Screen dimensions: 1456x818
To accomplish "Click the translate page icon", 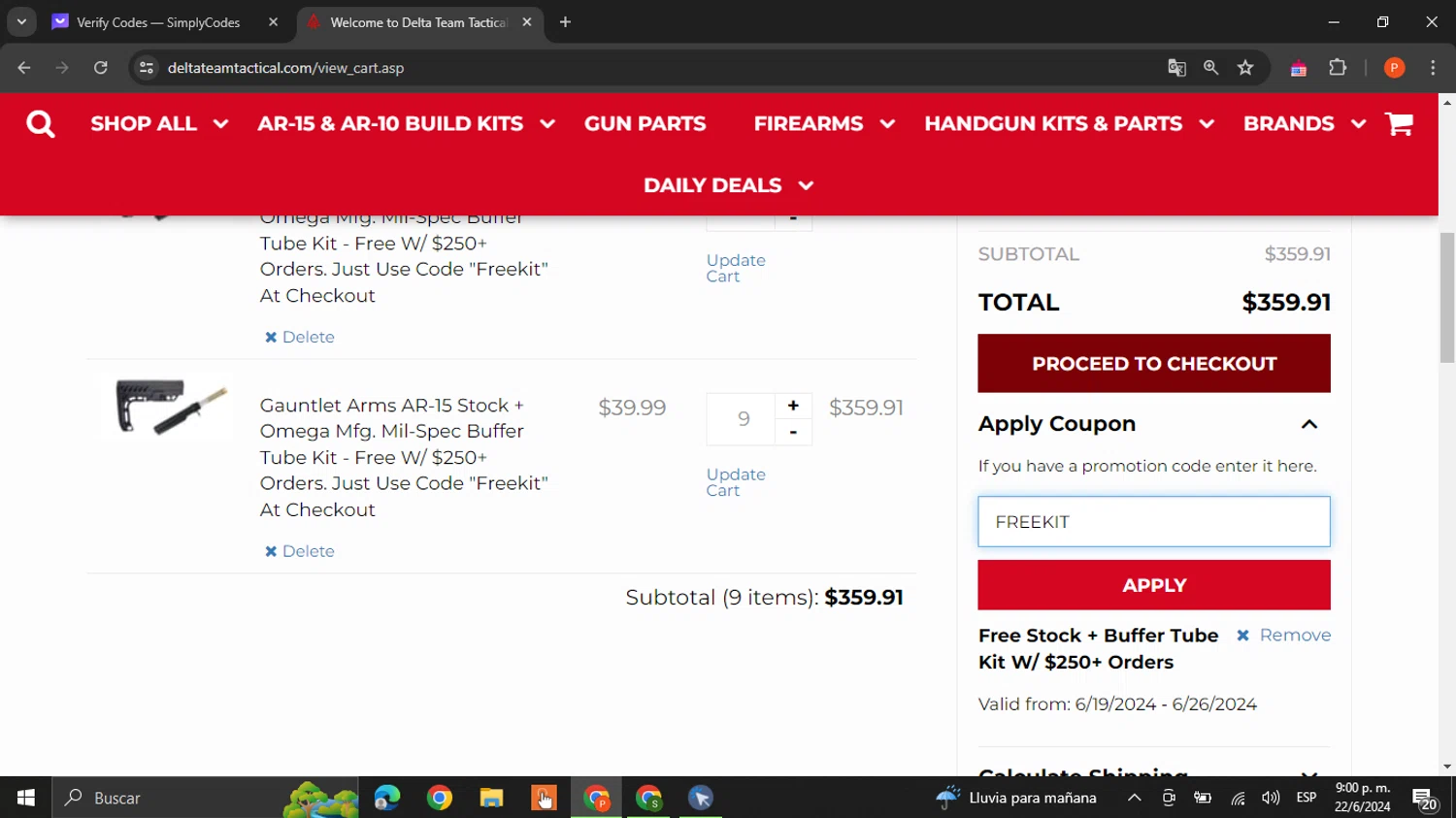I will 1176,68.
